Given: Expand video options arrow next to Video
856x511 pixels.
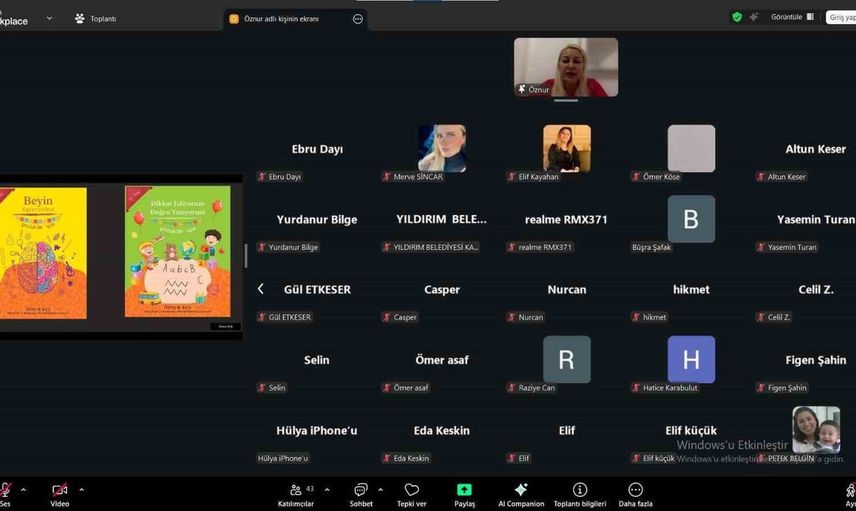Looking at the screenshot, I should (81, 490).
